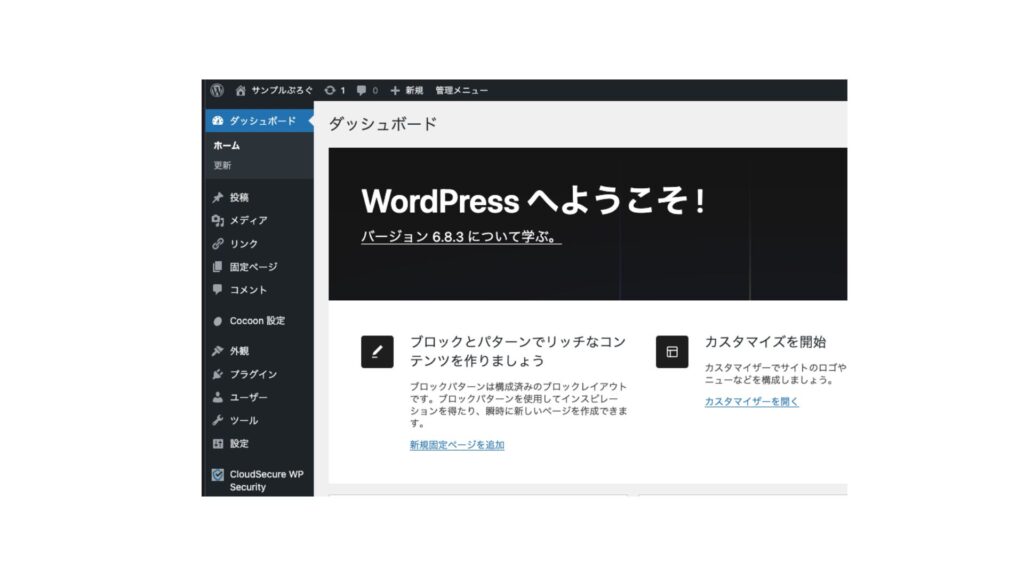Select the ダッシュボード menu item
The width and height of the screenshot is (1024, 576).
(262, 121)
